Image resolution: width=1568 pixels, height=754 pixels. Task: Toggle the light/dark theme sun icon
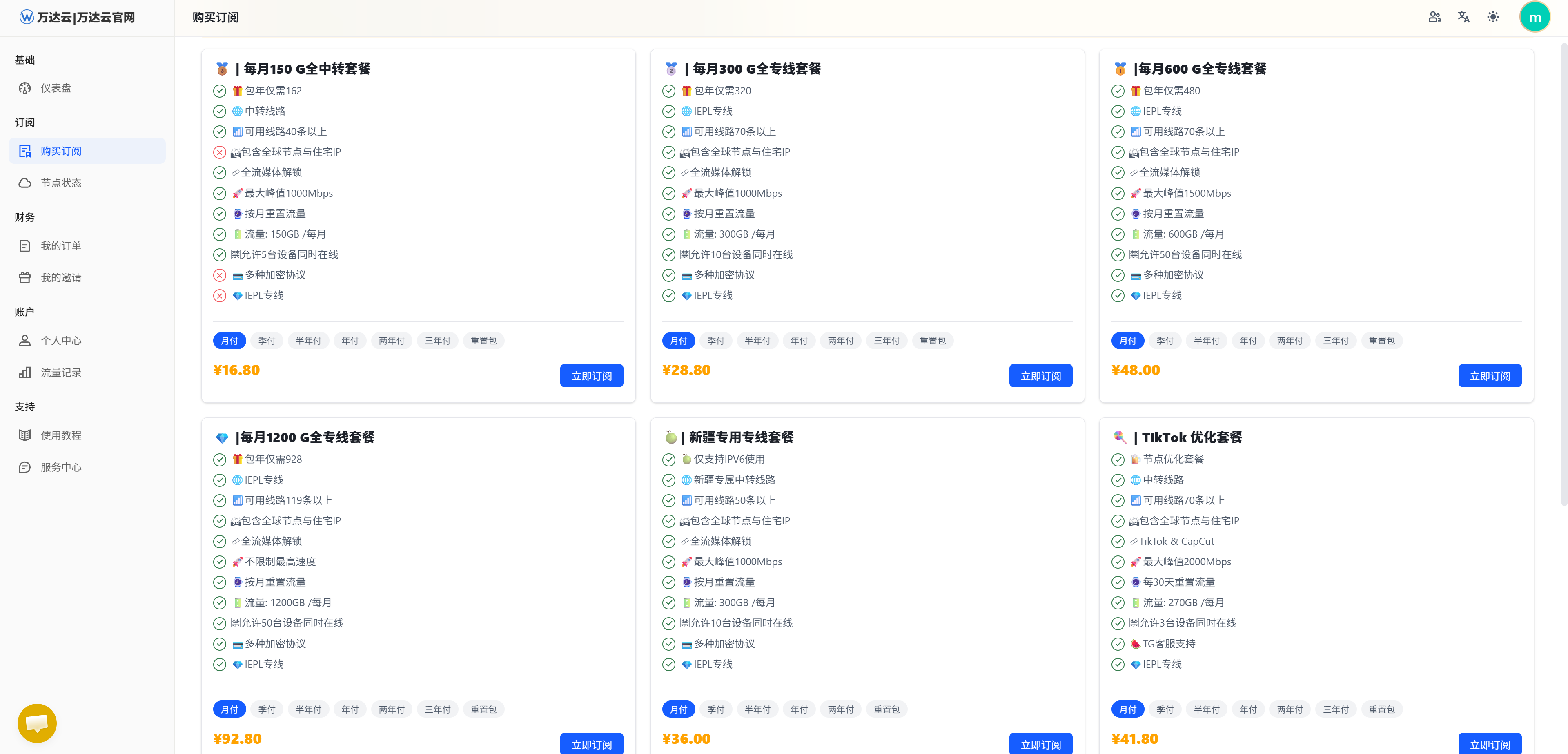1493,17
